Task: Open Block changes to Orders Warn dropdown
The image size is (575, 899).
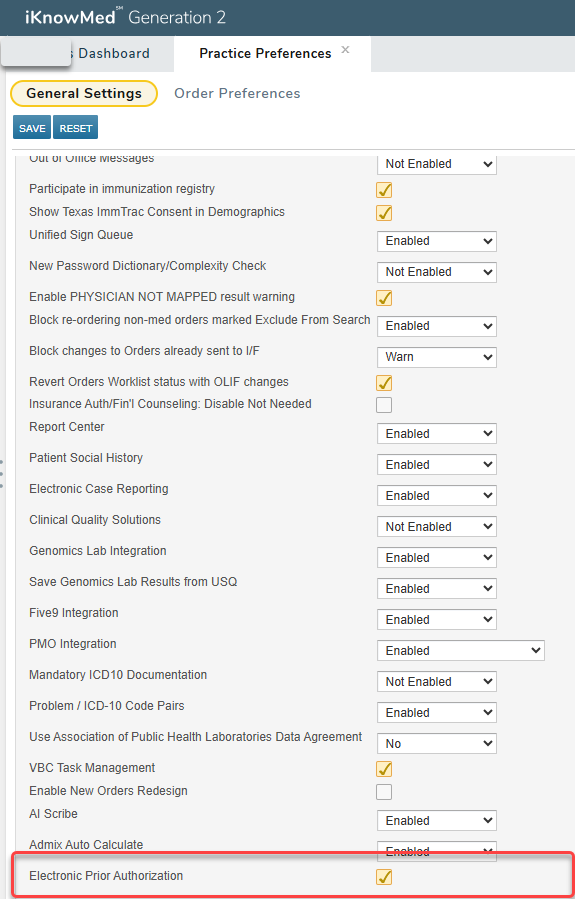Action: [437, 357]
